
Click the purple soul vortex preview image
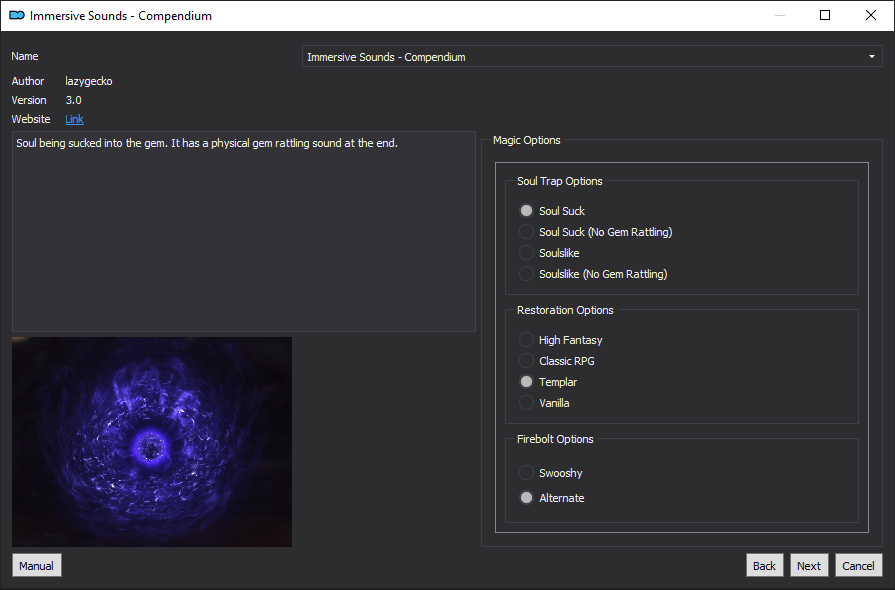tap(152, 441)
